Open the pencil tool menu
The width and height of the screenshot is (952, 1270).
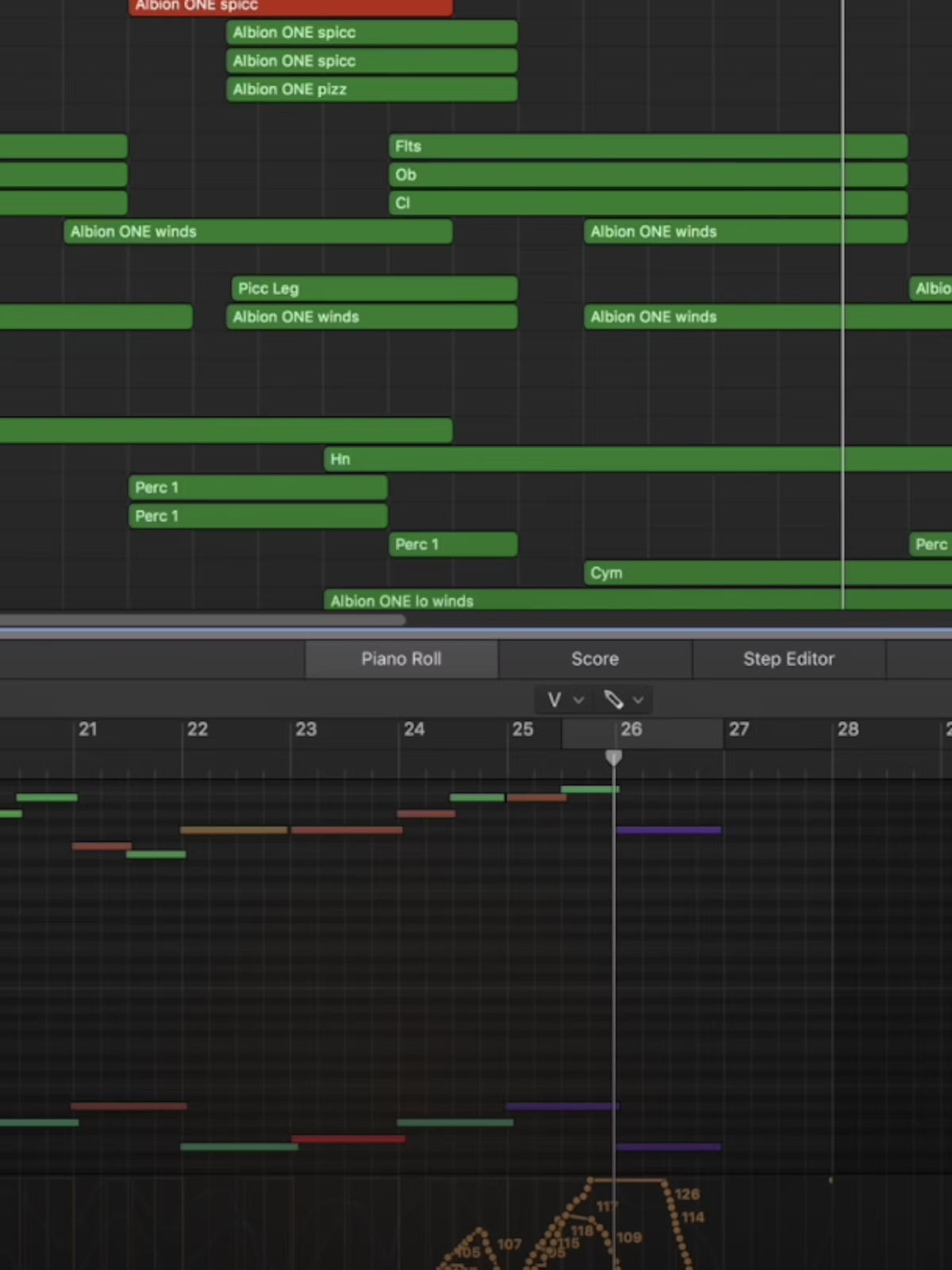pos(623,700)
